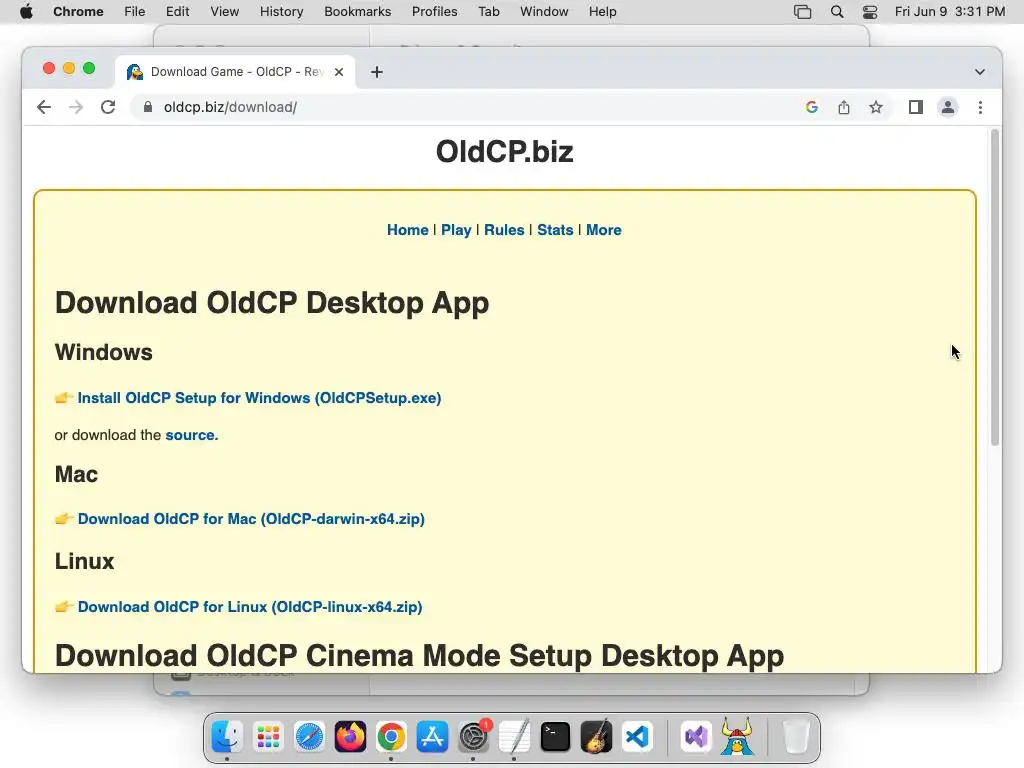Open a new tab with plus button
Viewport: 1024px width, 768px height.
pos(376,72)
